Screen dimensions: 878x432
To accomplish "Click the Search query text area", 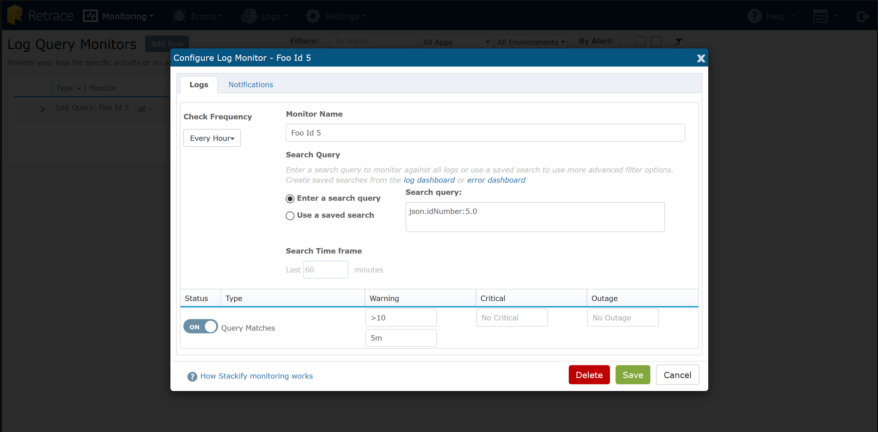I will [535, 217].
